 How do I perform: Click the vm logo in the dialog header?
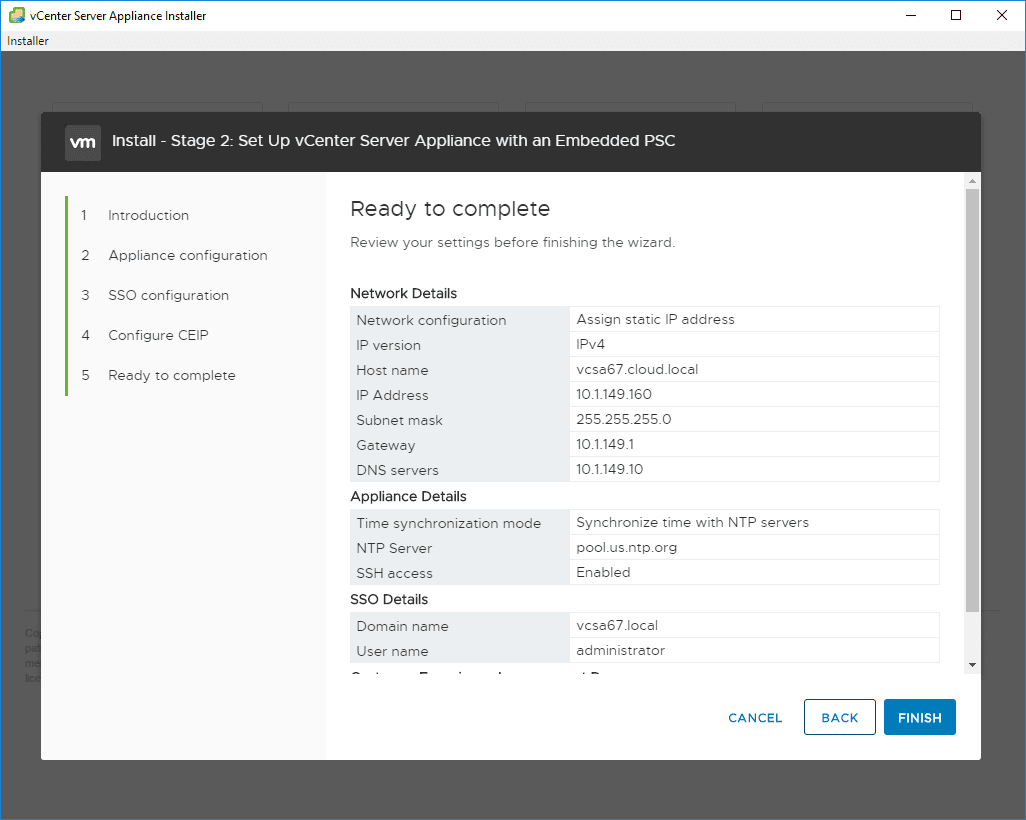click(x=82, y=142)
